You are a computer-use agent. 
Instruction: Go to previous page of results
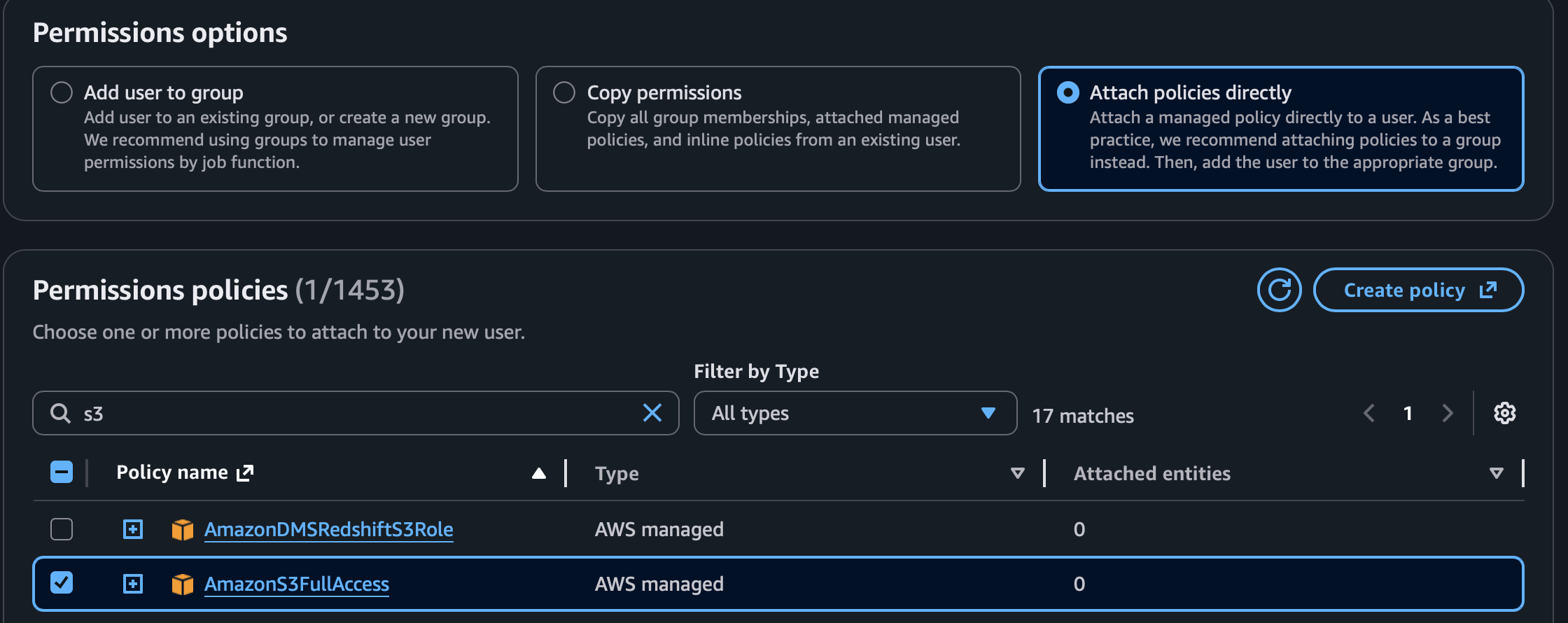point(1369,413)
